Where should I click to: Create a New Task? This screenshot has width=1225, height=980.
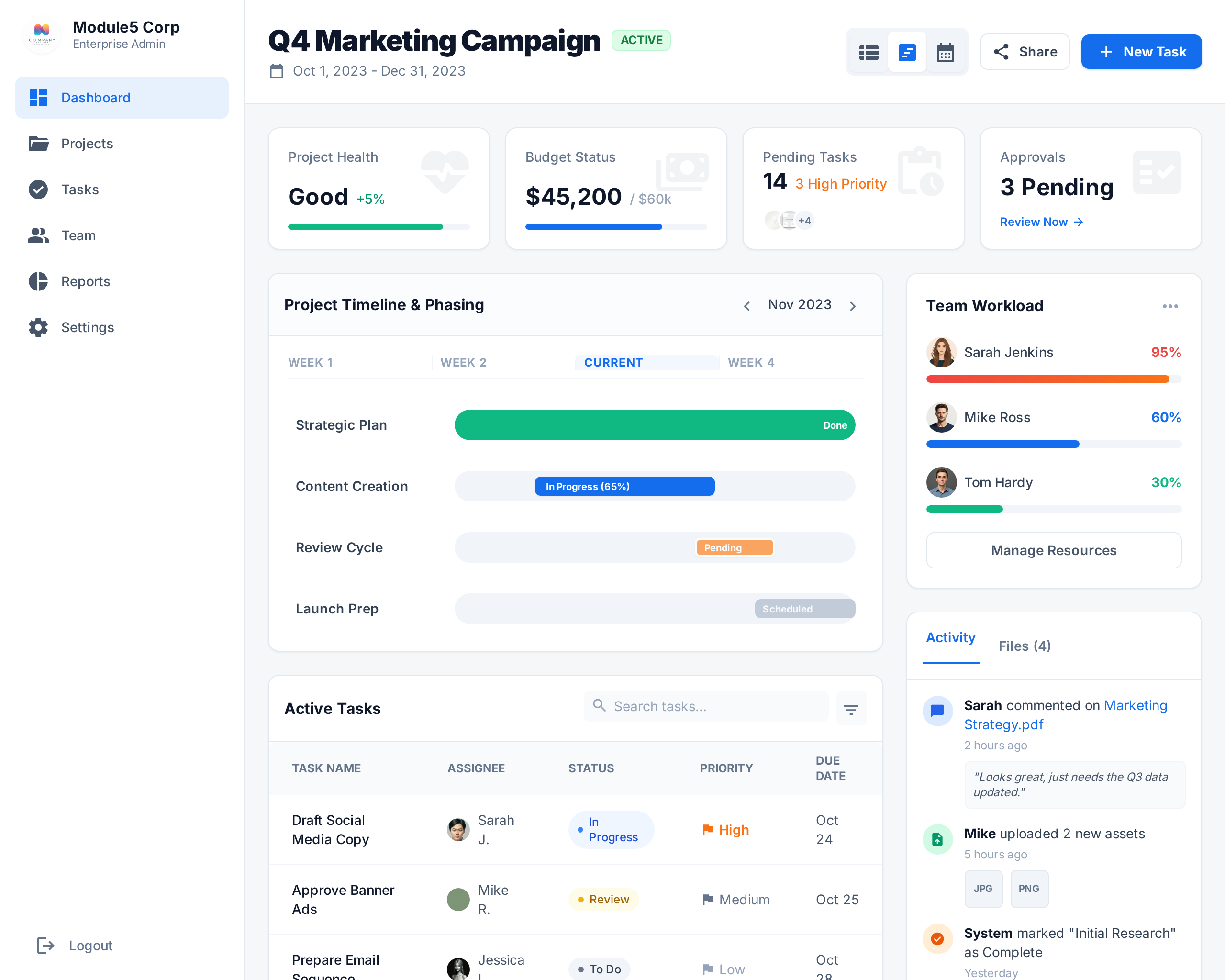1141,52
